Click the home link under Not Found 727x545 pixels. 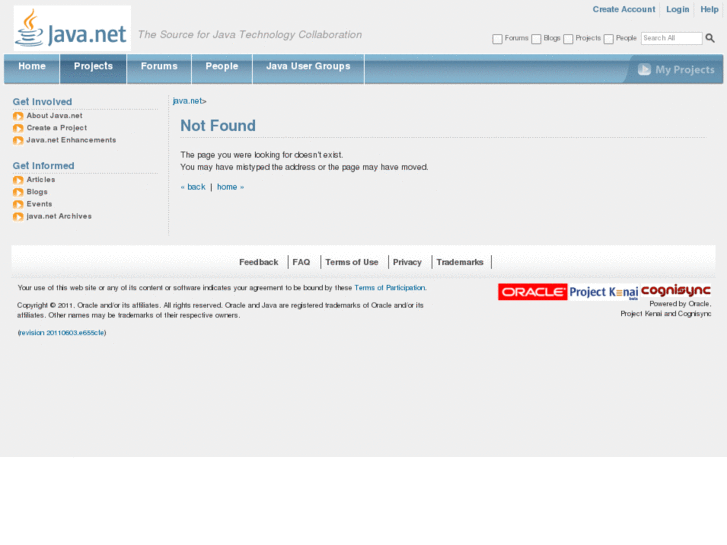pyautogui.click(x=230, y=187)
